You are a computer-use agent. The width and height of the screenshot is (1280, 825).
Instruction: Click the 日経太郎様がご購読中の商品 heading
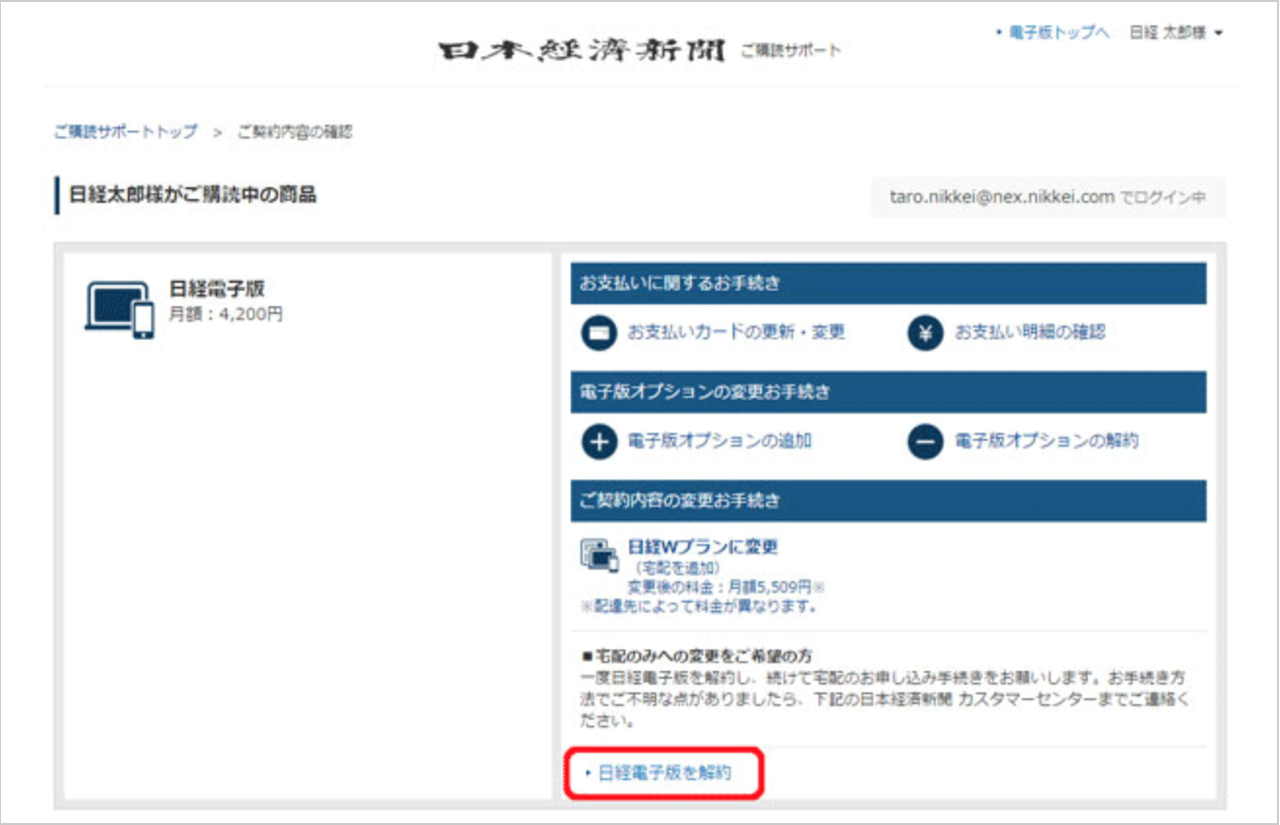coord(193,196)
